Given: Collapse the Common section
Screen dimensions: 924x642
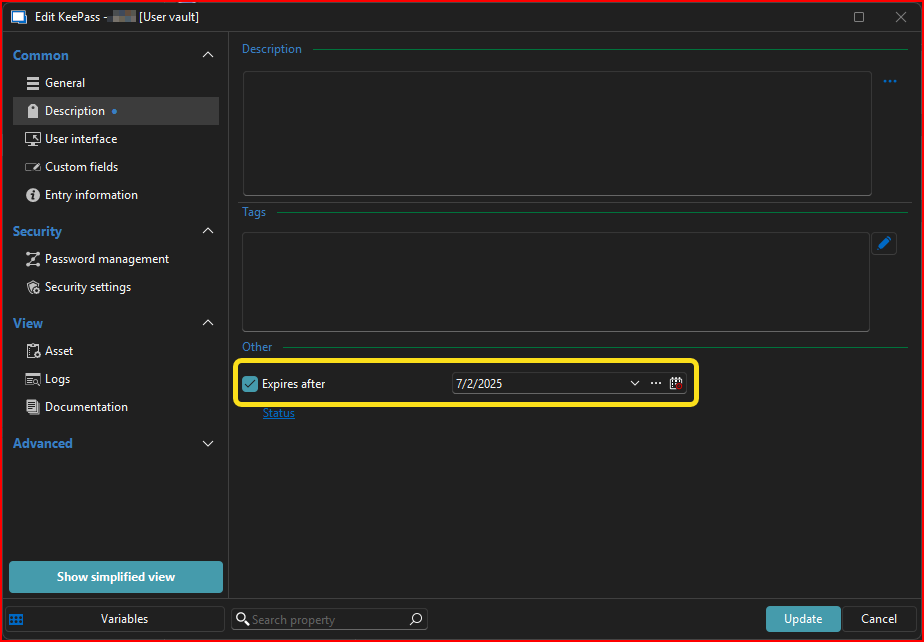Looking at the screenshot, I should pos(208,55).
